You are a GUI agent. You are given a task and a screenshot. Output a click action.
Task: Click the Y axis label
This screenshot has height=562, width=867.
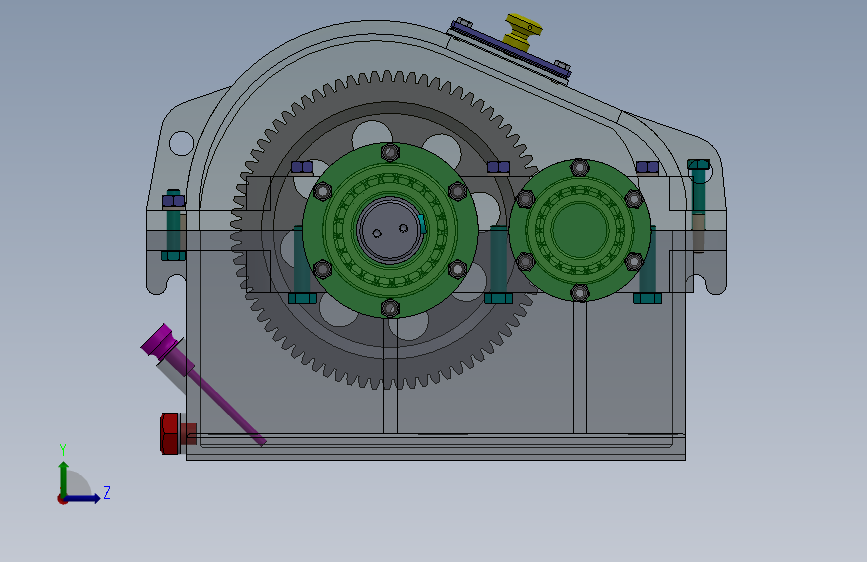tap(63, 450)
